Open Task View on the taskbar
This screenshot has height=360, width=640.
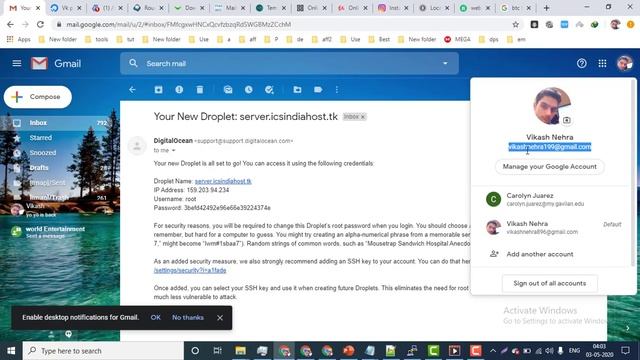[217, 351]
